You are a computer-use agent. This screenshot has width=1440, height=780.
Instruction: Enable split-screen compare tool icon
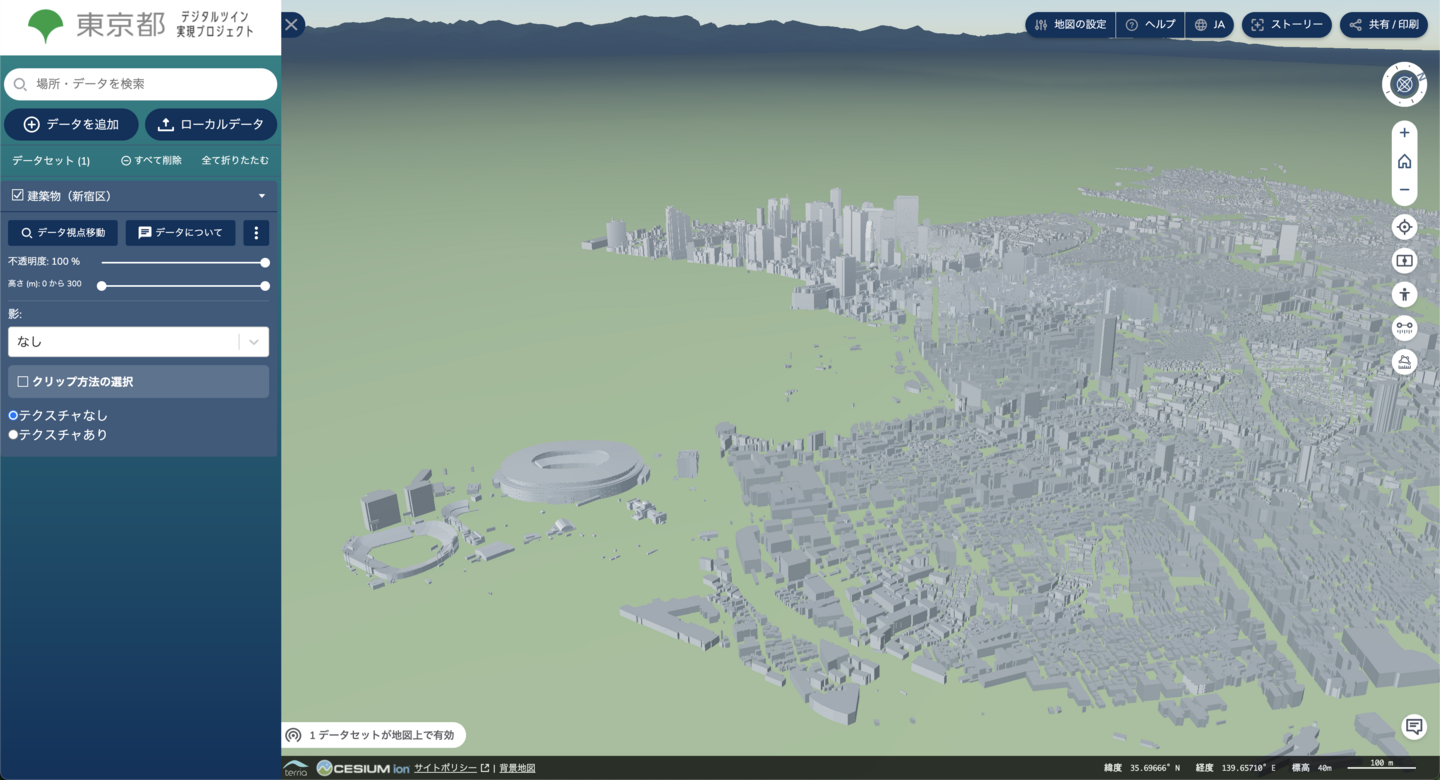(x=1404, y=261)
